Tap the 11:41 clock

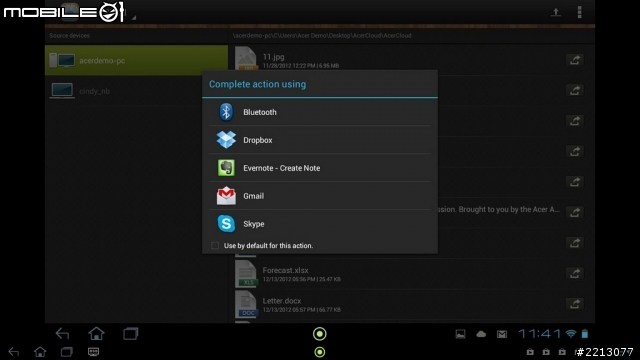[x=539, y=334]
